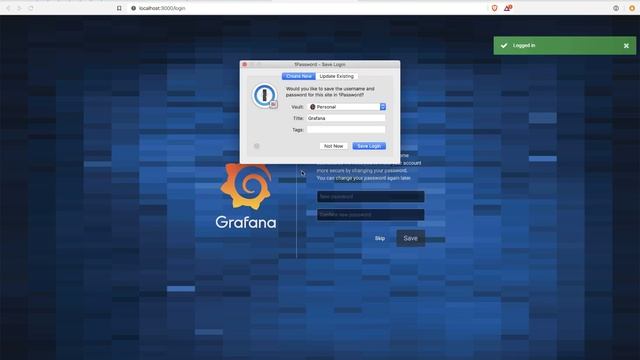This screenshot has width=640, height=360.
Task: Click the Logged in checkmark icon
Action: 504,46
